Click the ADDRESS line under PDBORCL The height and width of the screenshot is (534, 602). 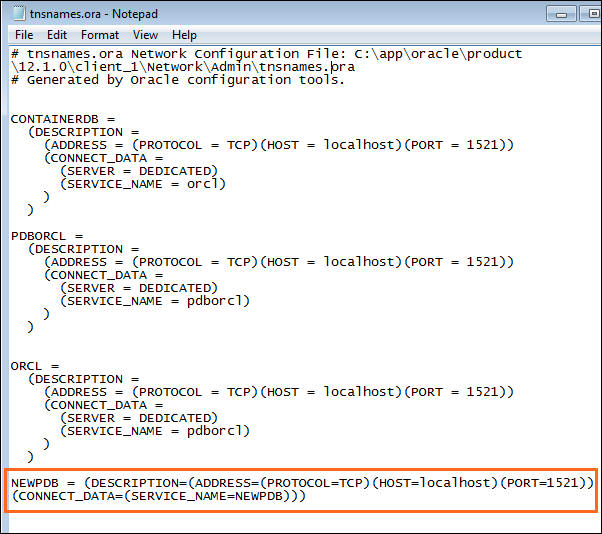pos(279,262)
